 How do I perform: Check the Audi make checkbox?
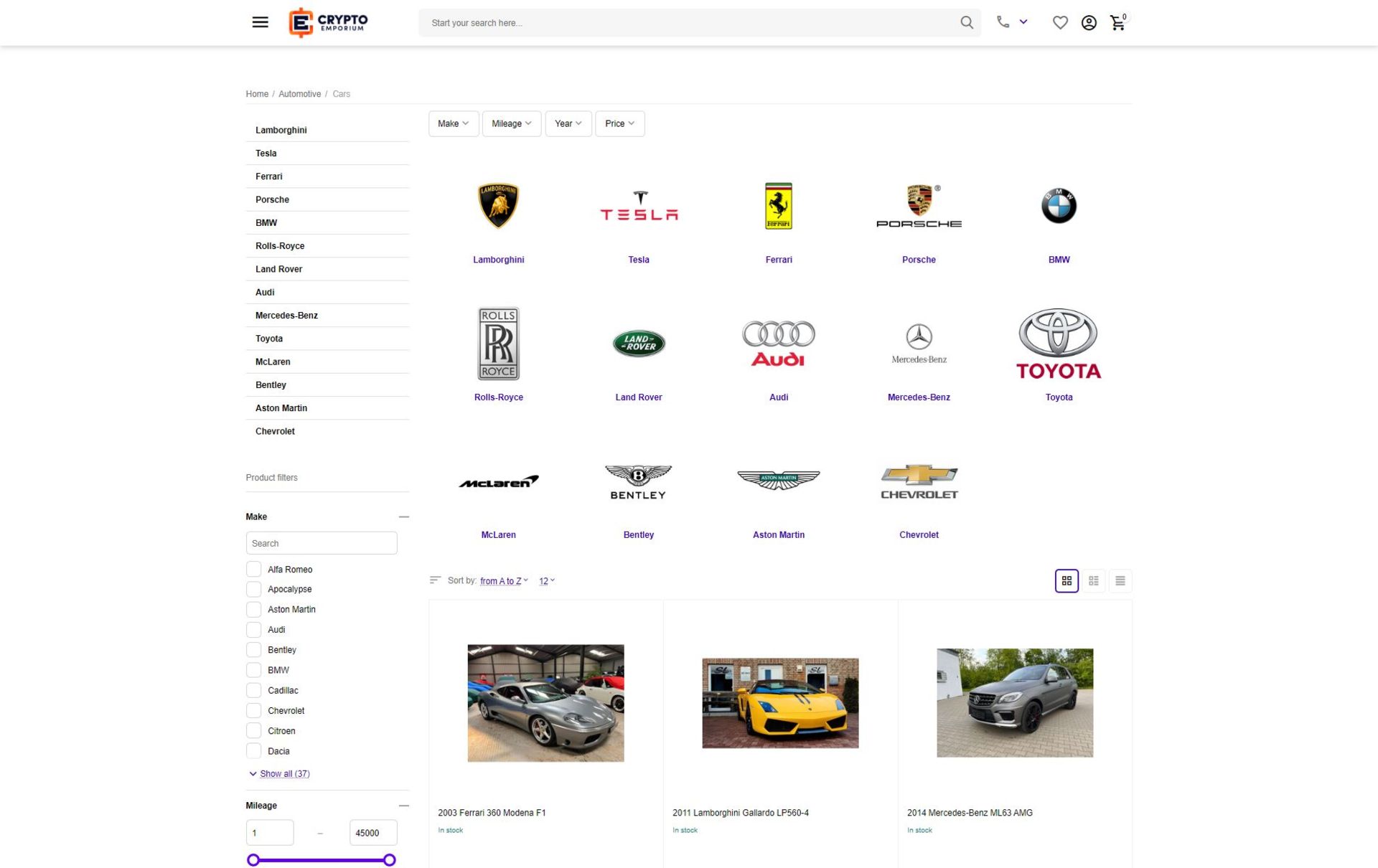[253, 629]
